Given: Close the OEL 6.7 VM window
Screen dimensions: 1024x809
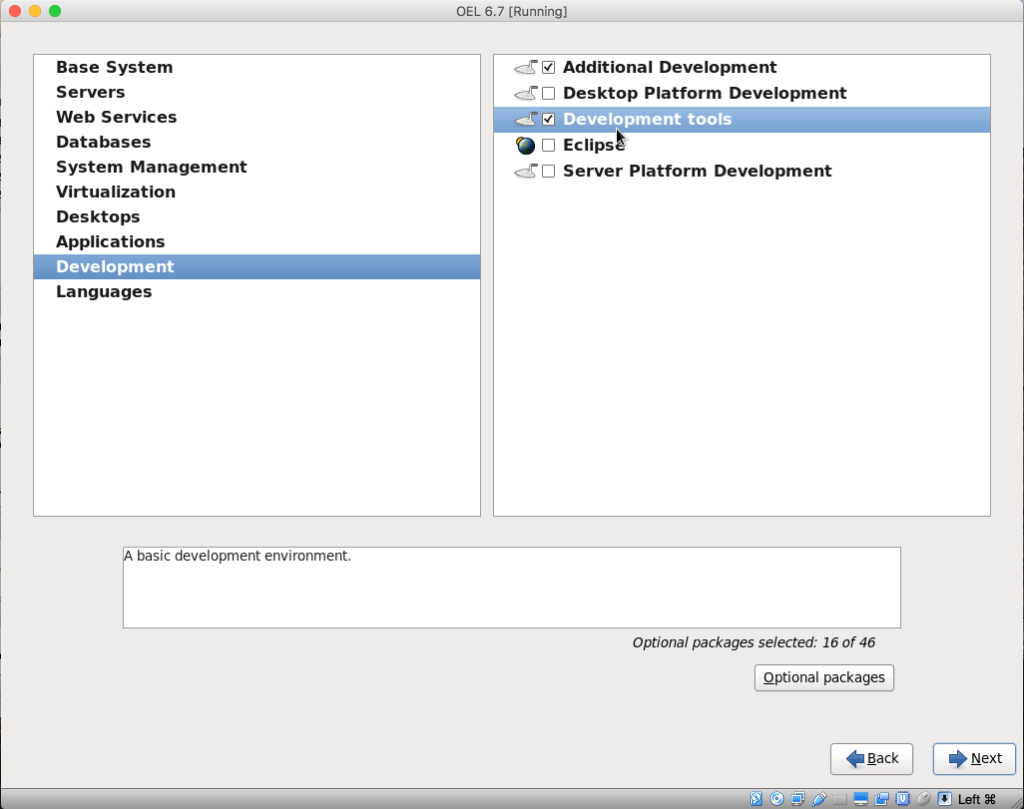Looking at the screenshot, I should (x=14, y=11).
